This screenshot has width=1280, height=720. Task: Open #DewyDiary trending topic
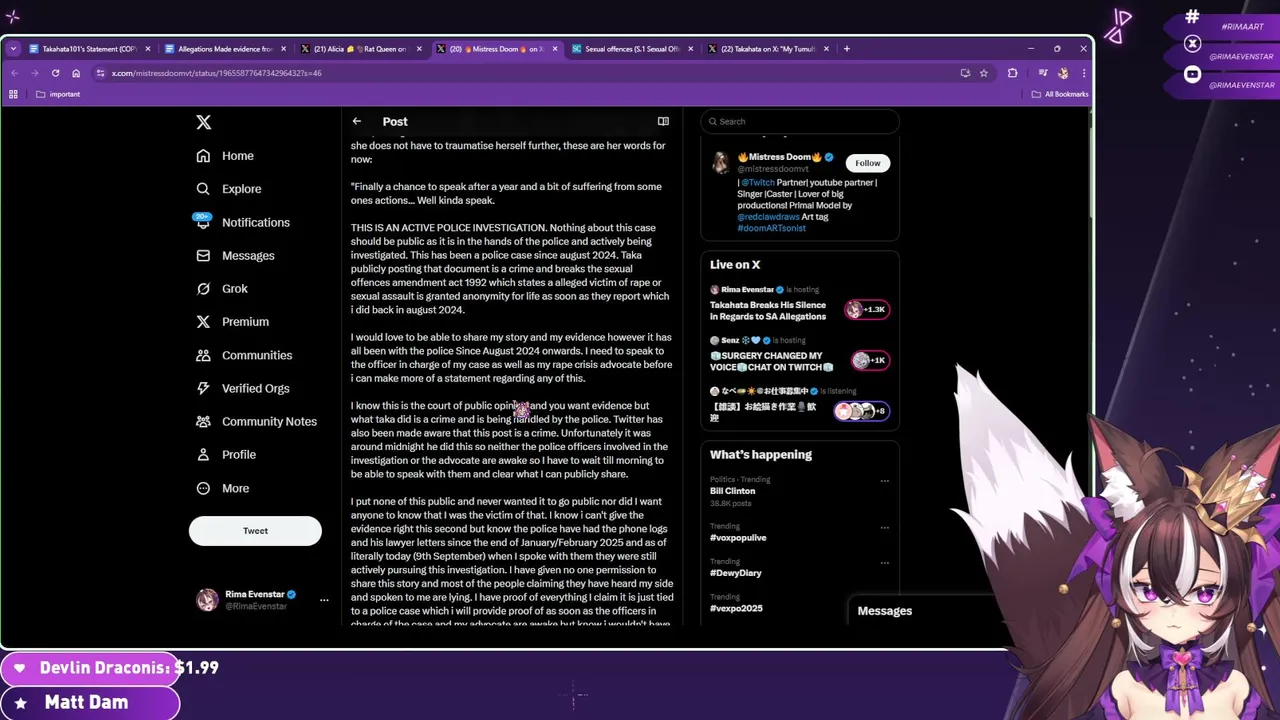coord(736,573)
